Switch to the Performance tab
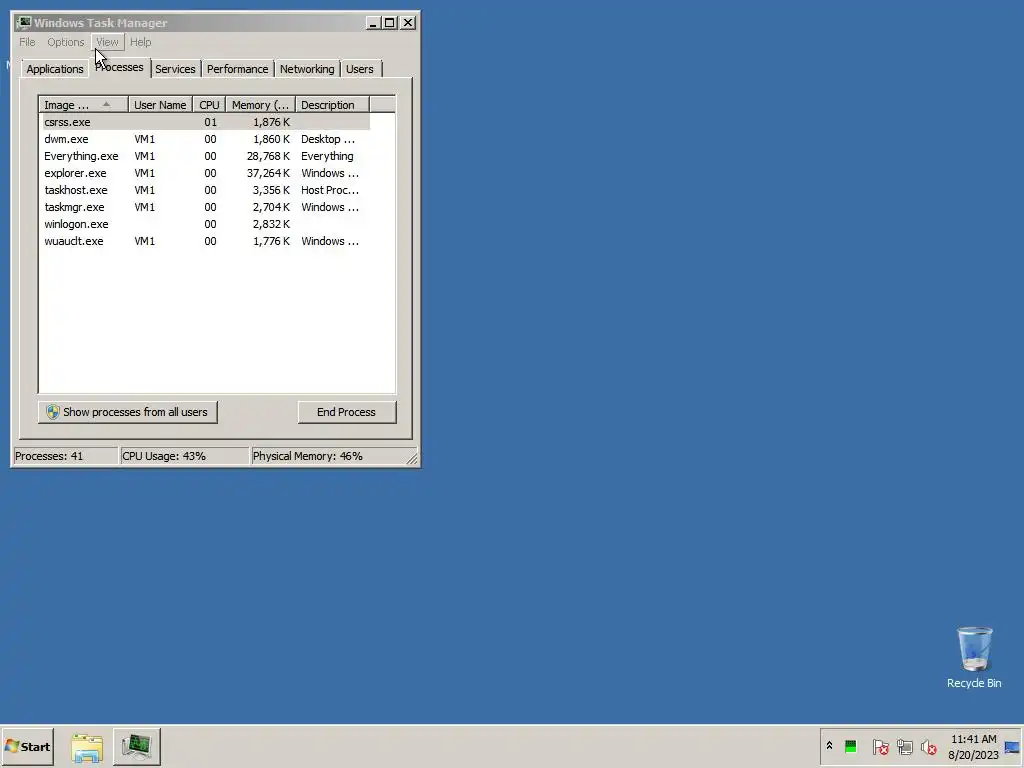The width and height of the screenshot is (1024, 768). coord(238,69)
